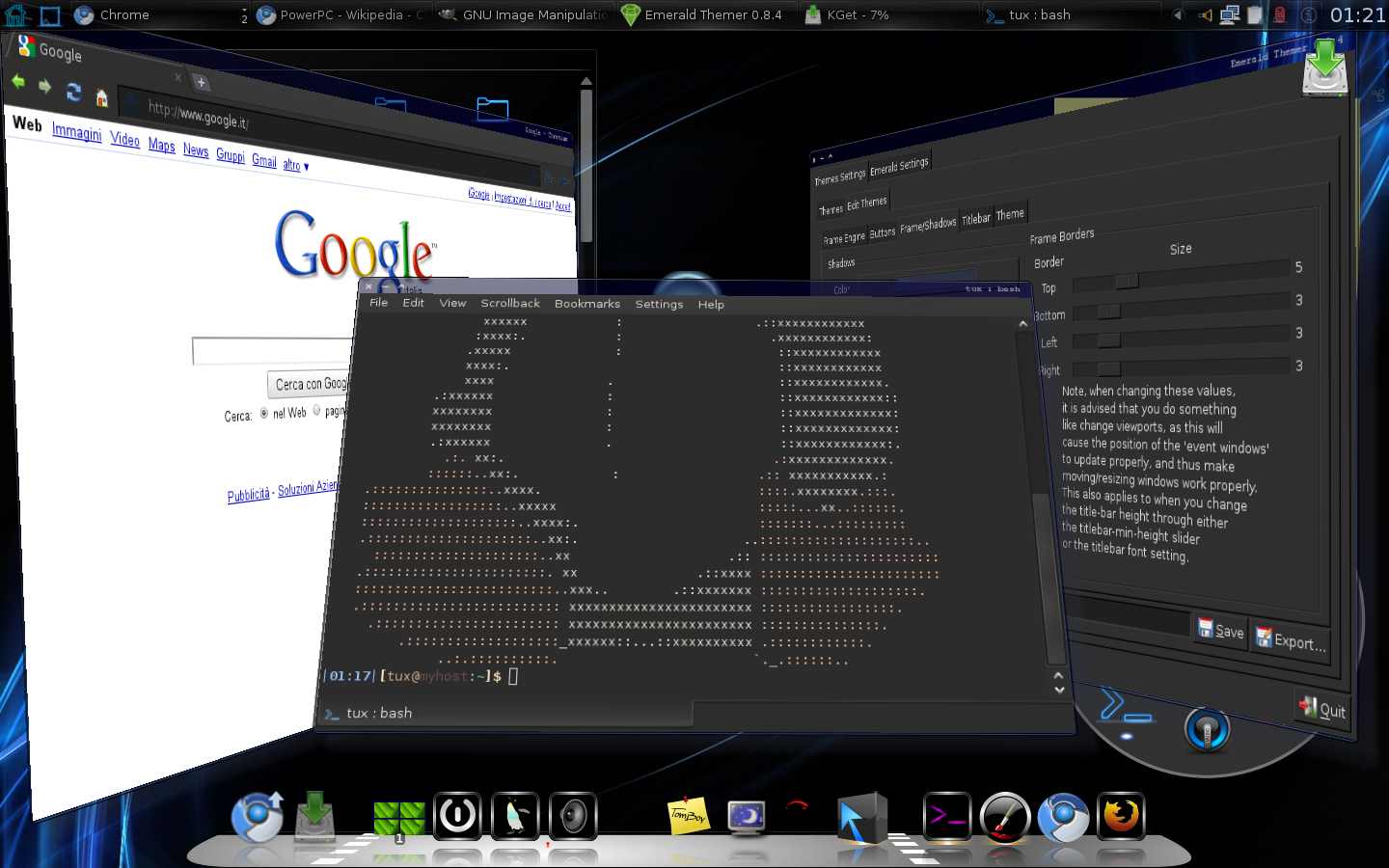Viewport: 1389px width, 868px height.
Task: Click Quit button in Emerald Themer
Action: click(1321, 709)
